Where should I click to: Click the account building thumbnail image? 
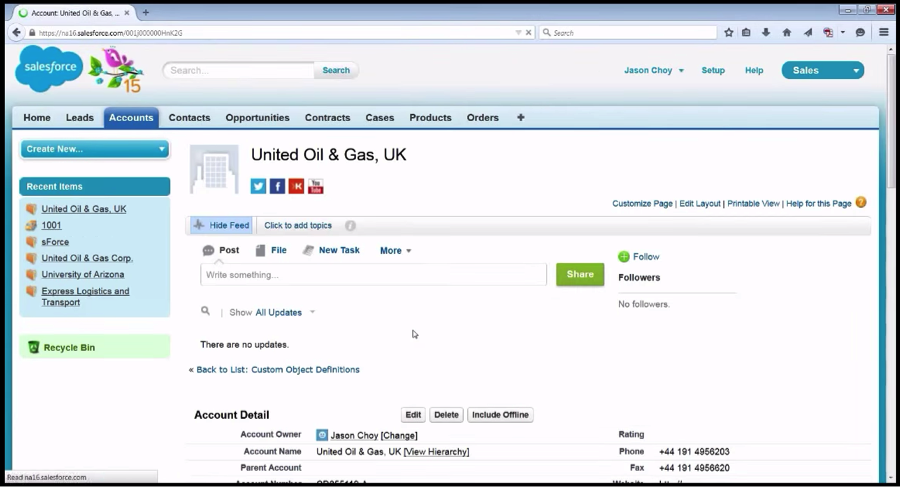pyautogui.click(x=214, y=169)
